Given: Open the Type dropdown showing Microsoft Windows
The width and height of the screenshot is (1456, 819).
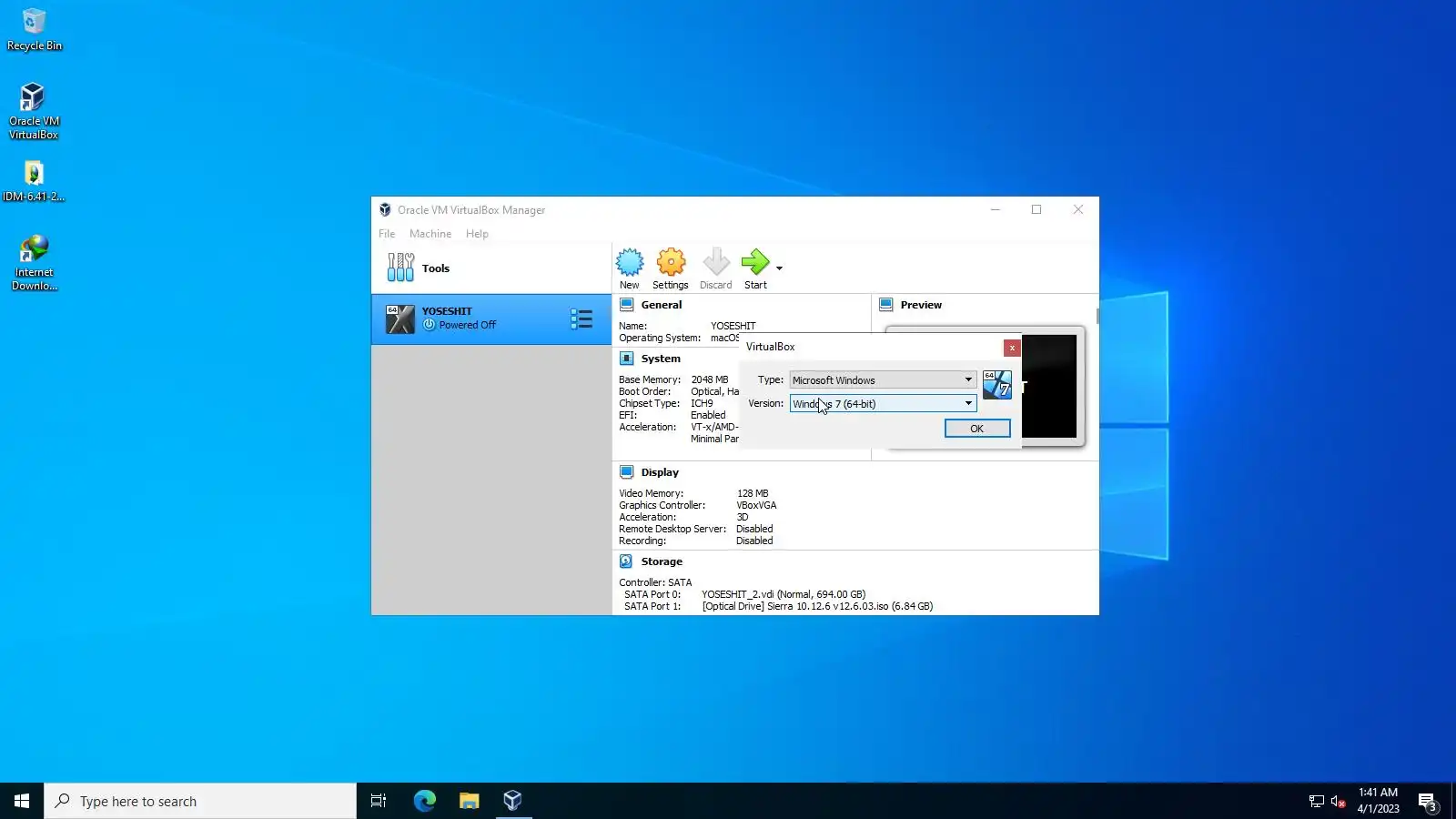Looking at the screenshot, I should point(883,380).
